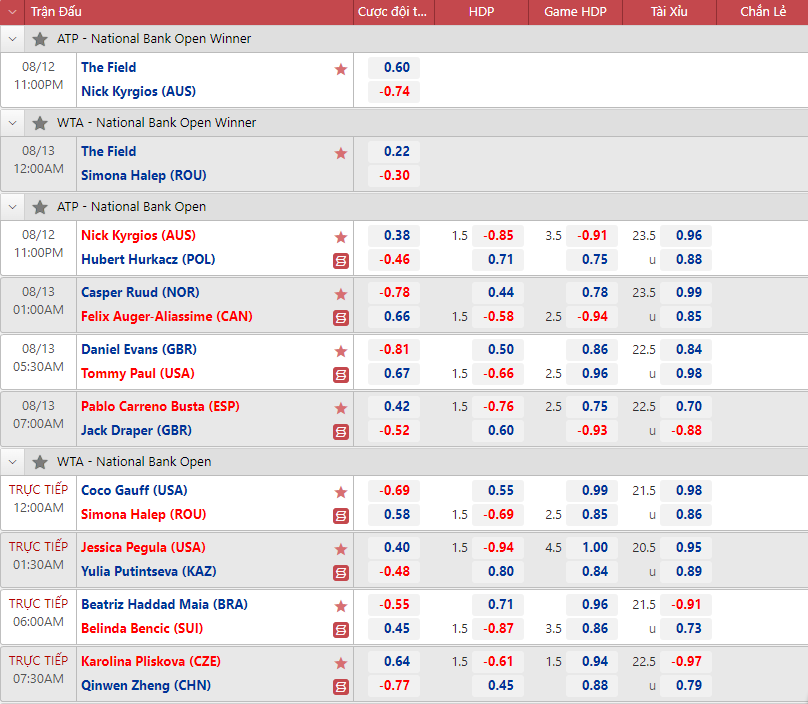Choose Coco Gauff moneyline -0.69
Image resolution: width=808 pixels, height=704 pixels.
394,491
